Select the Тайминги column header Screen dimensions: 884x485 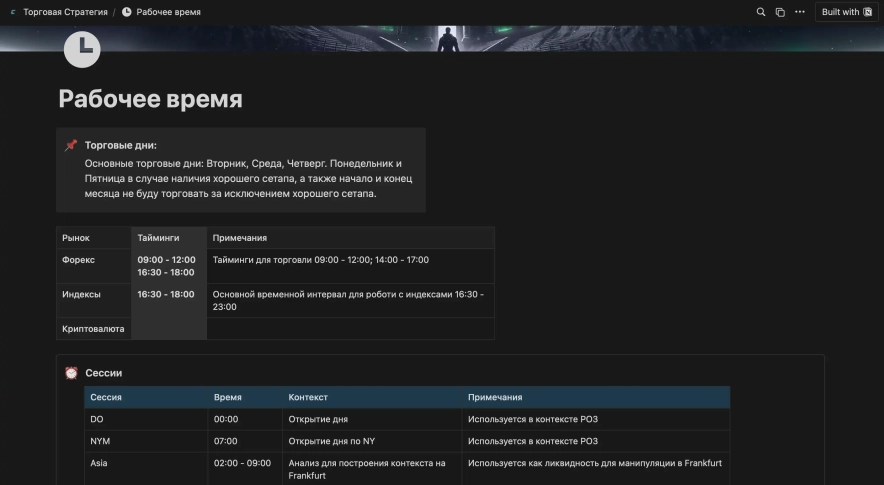158,238
